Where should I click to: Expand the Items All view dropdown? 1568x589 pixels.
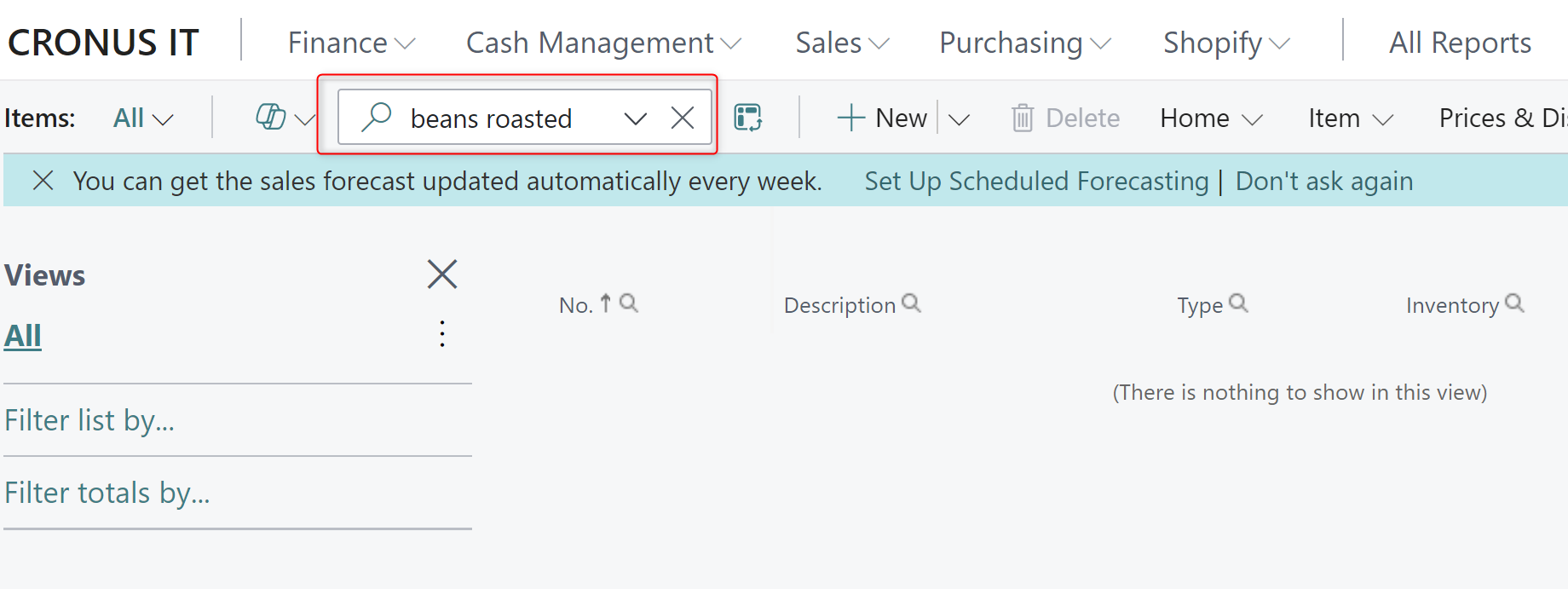[x=143, y=118]
